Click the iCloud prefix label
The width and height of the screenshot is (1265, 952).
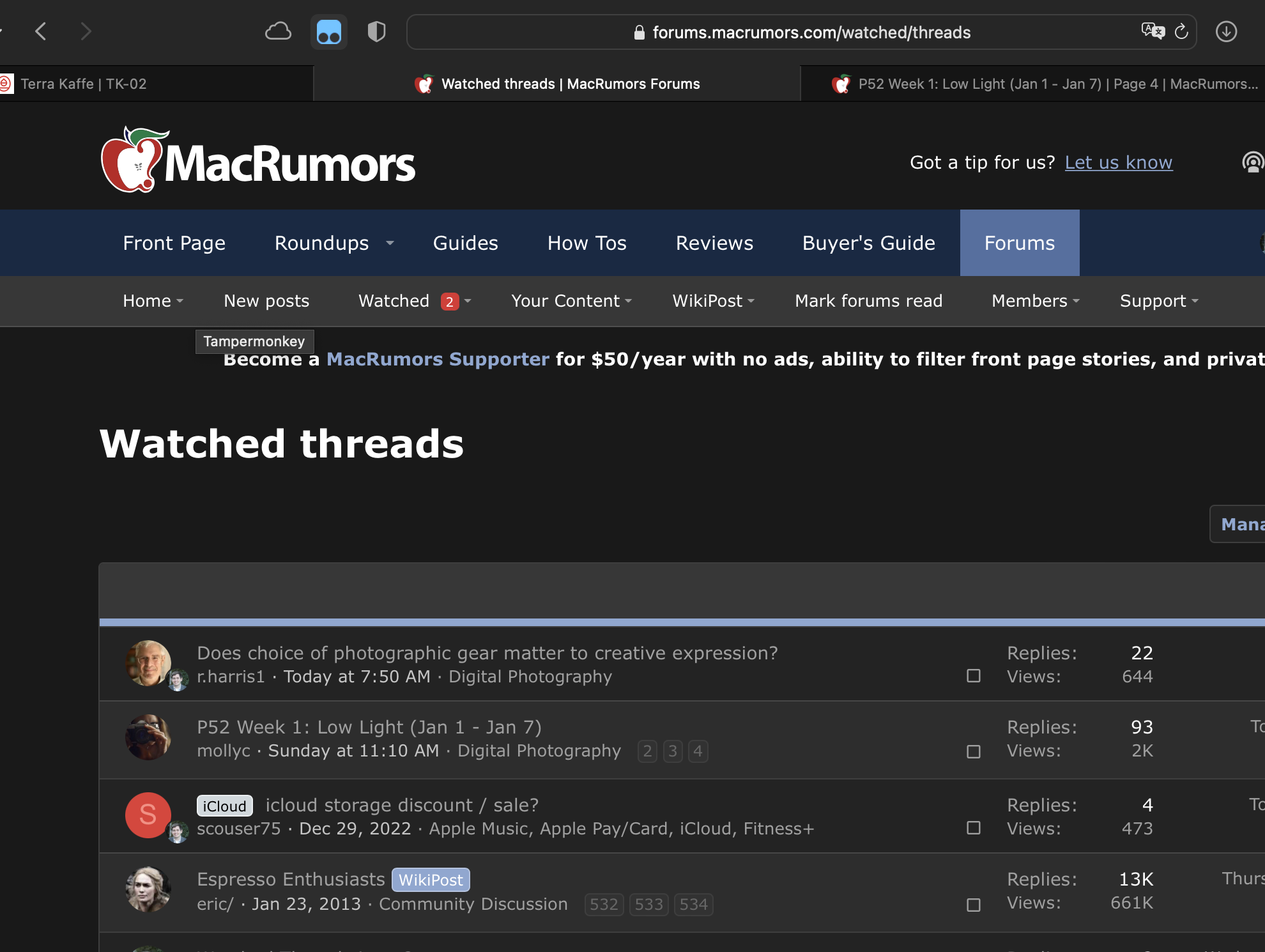coord(224,806)
